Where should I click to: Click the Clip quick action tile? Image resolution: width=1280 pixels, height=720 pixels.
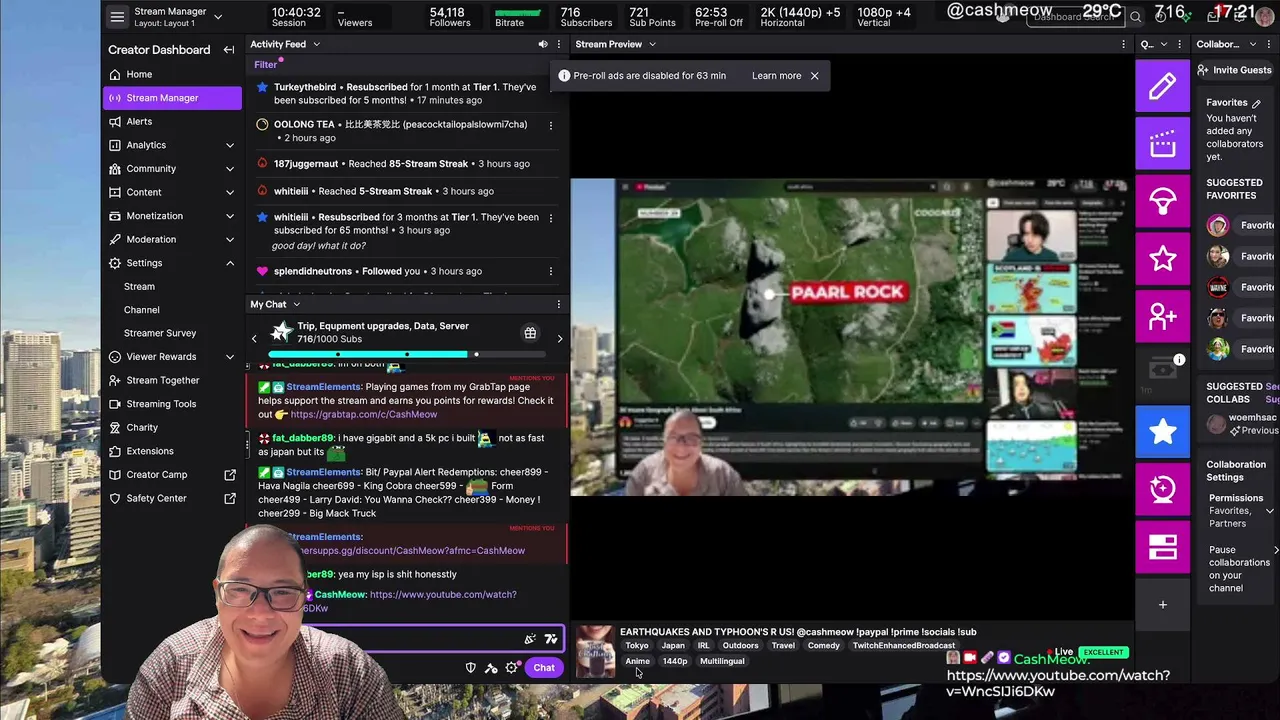point(1162,144)
